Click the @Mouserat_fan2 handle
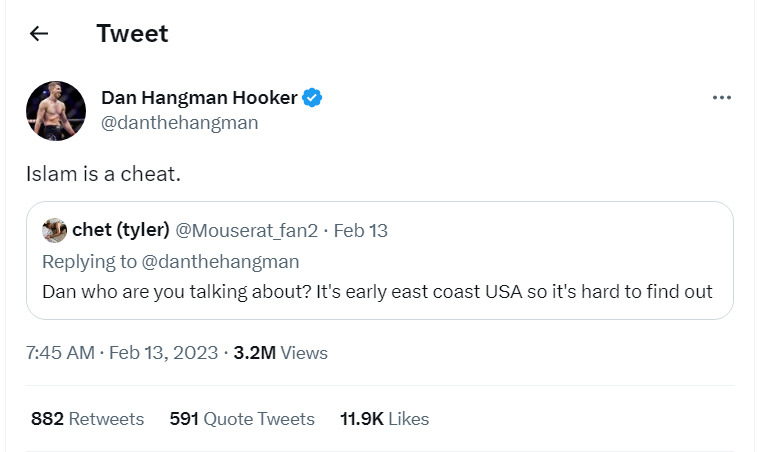762x452 pixels. tap(246, 230)
